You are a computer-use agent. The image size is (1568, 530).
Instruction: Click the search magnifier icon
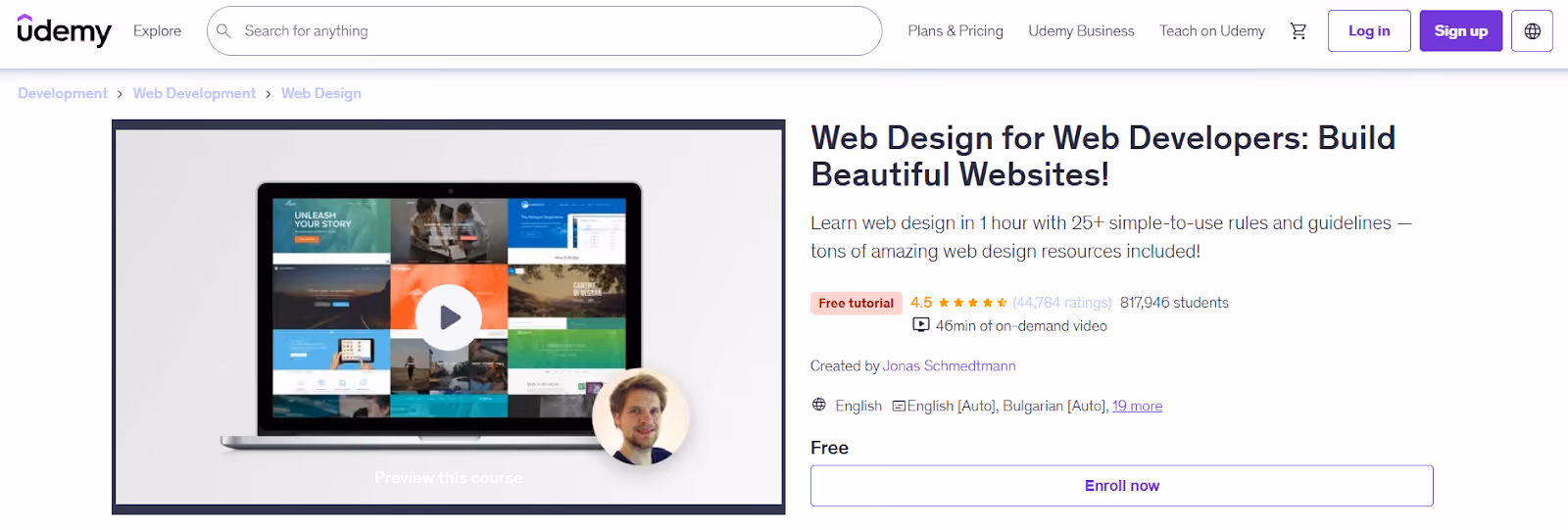pyautogui.click(x=223, y=31)
